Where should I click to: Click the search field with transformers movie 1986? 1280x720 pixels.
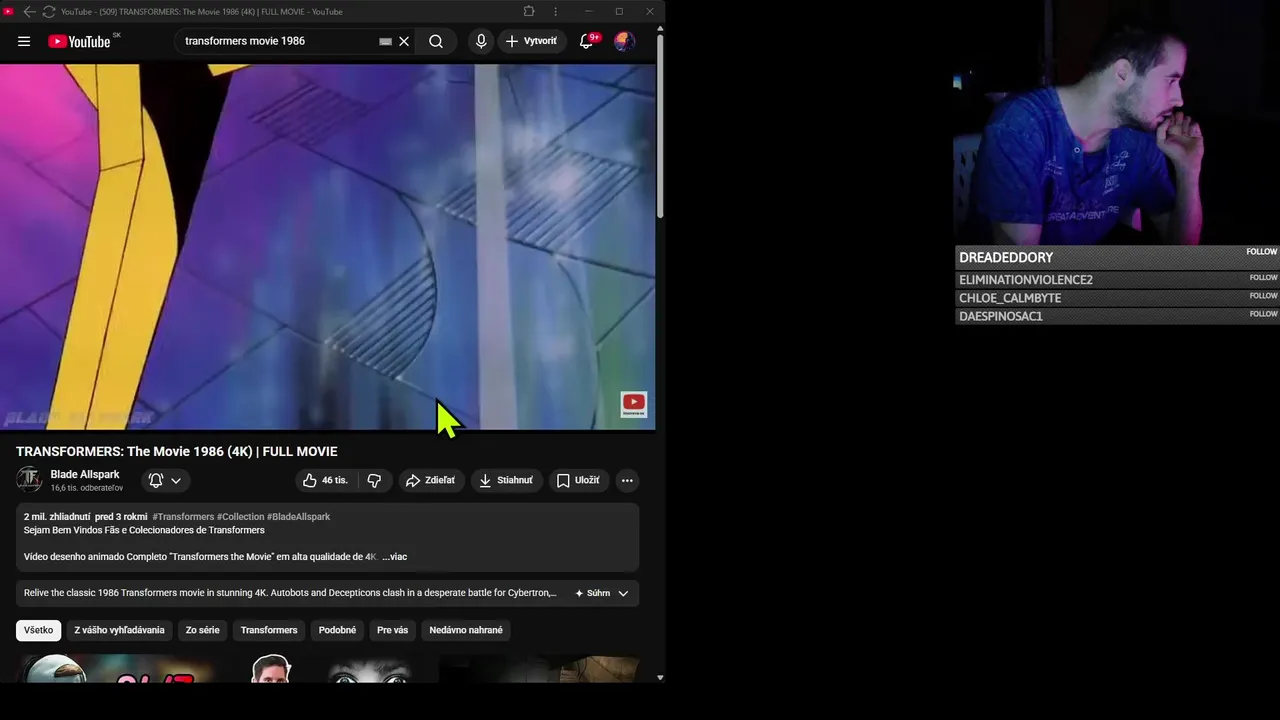tap(275, 41)
